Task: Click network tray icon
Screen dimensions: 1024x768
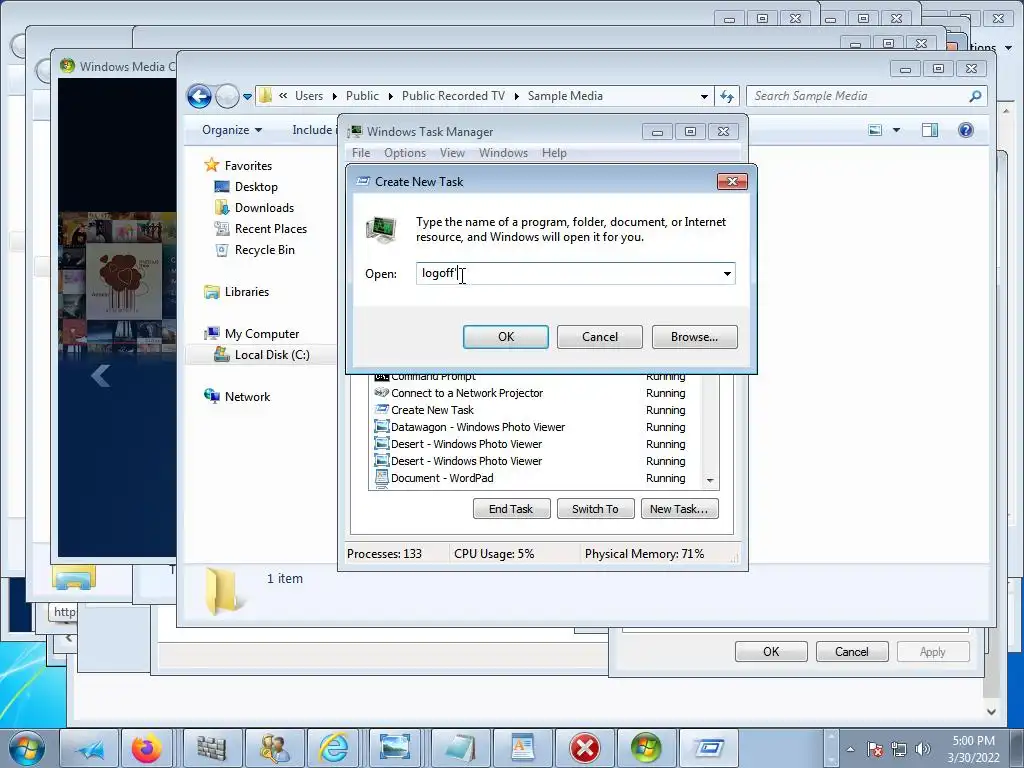Action: click(x=899, y=749)
